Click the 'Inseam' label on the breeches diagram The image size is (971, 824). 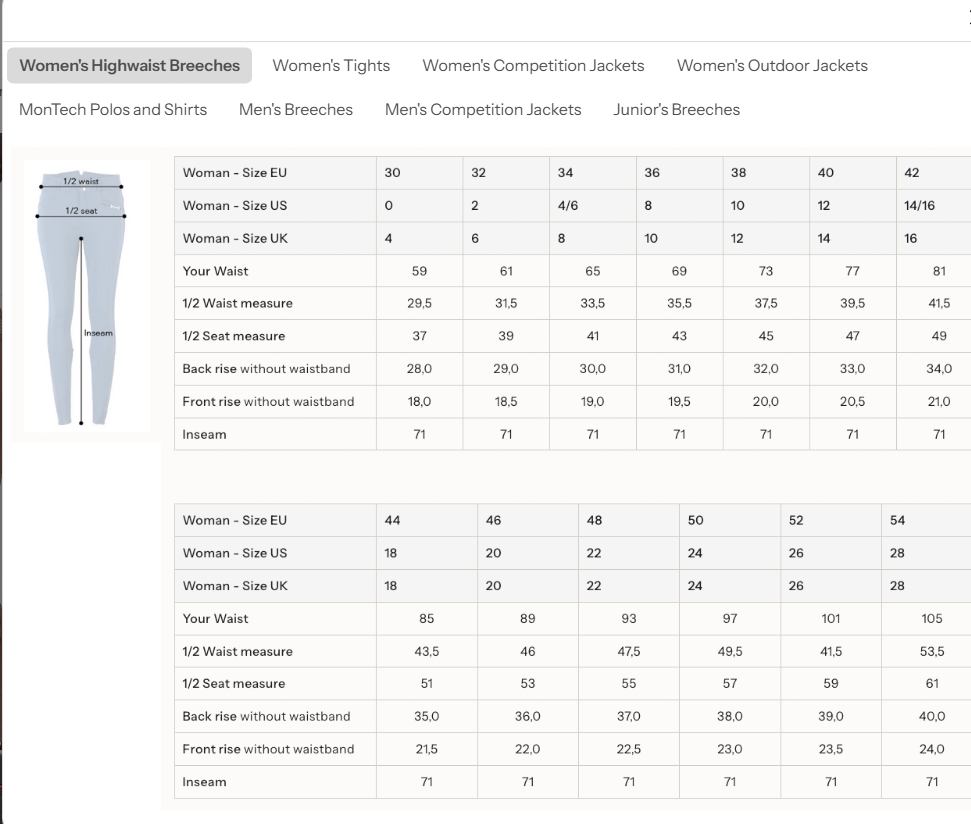coord(98,333)
